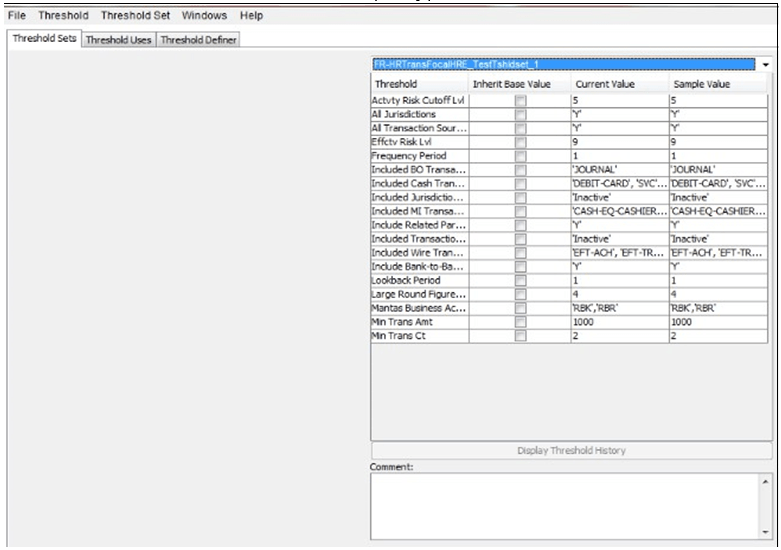Select the FR-HRTransFocalHRE_TestTshldset_1 combo box field

[x=564, y=64]
